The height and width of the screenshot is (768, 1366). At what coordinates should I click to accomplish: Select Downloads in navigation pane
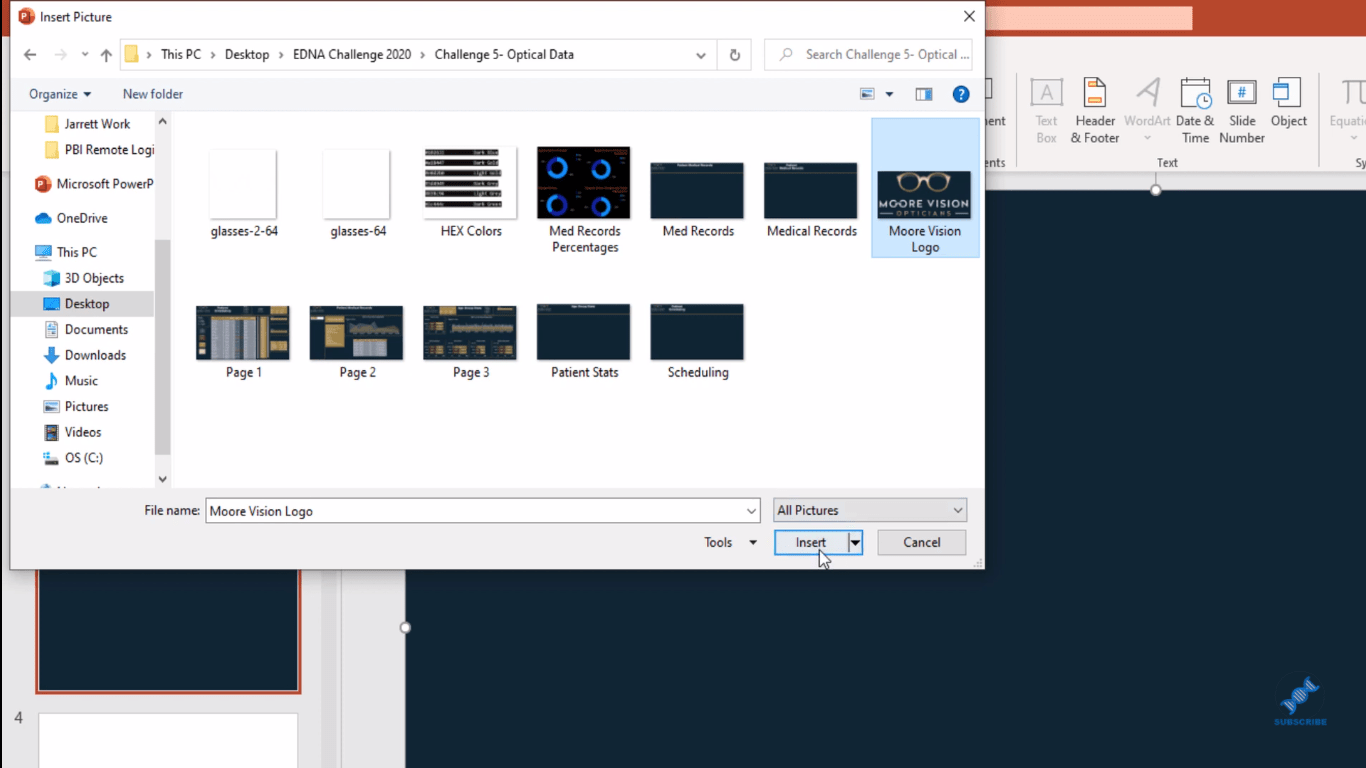coord(95,355)
